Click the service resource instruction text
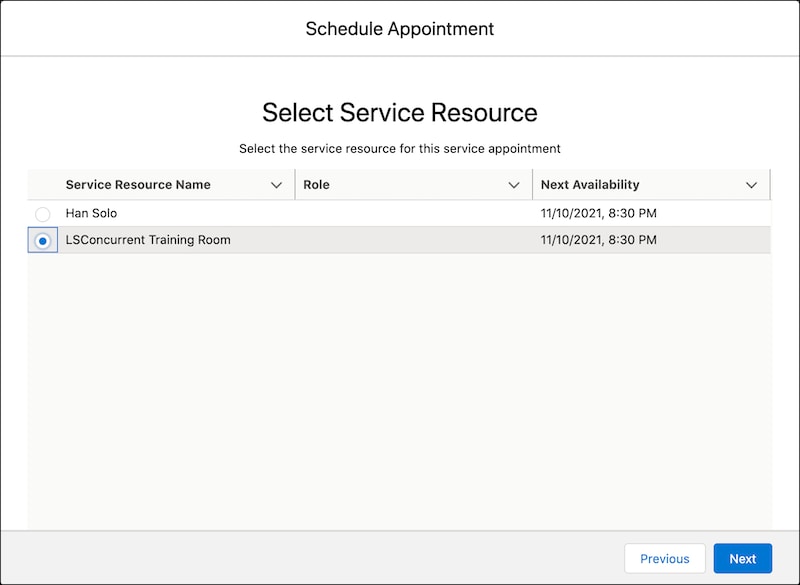Screen dimensions: 800x585 coord(400,148)
